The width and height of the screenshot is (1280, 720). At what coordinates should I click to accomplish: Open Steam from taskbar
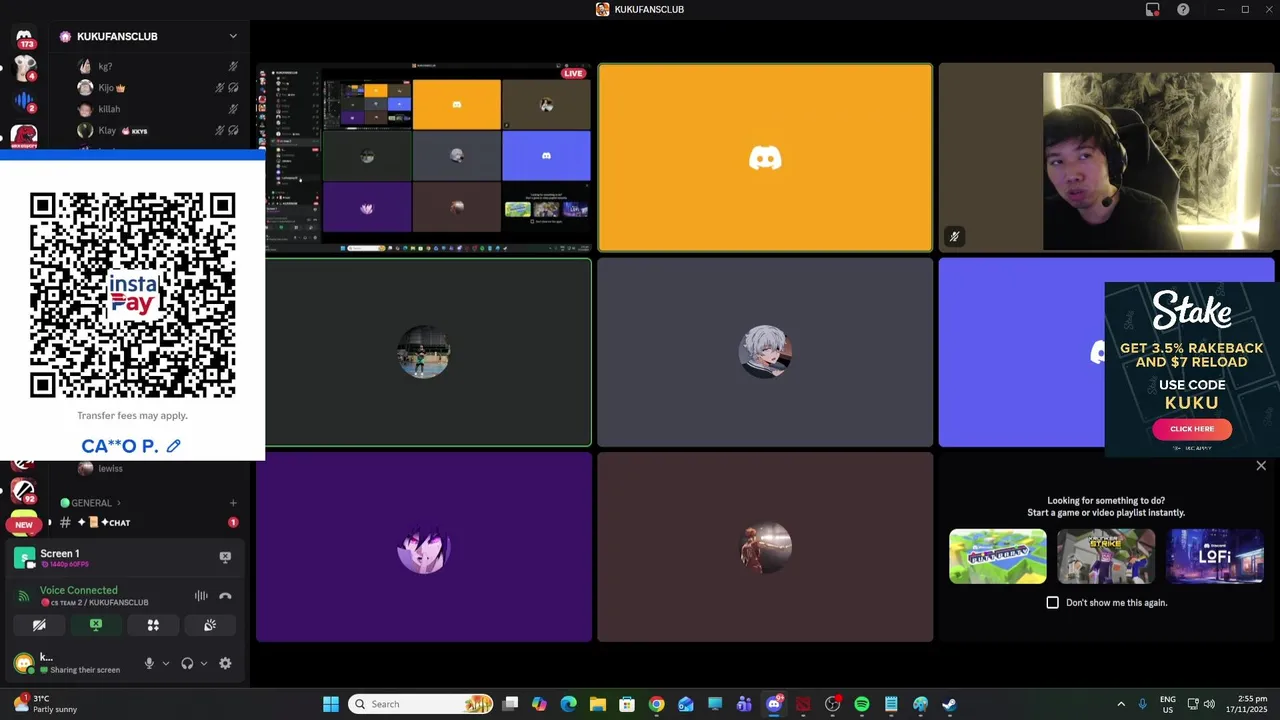coord(949,704)
